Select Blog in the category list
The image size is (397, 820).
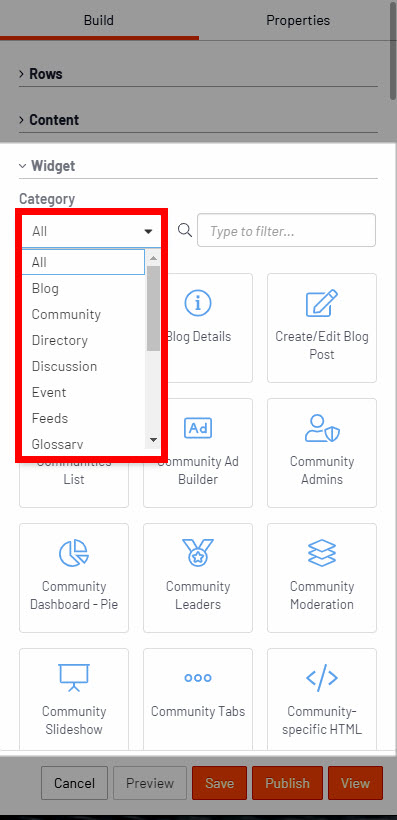83,288
